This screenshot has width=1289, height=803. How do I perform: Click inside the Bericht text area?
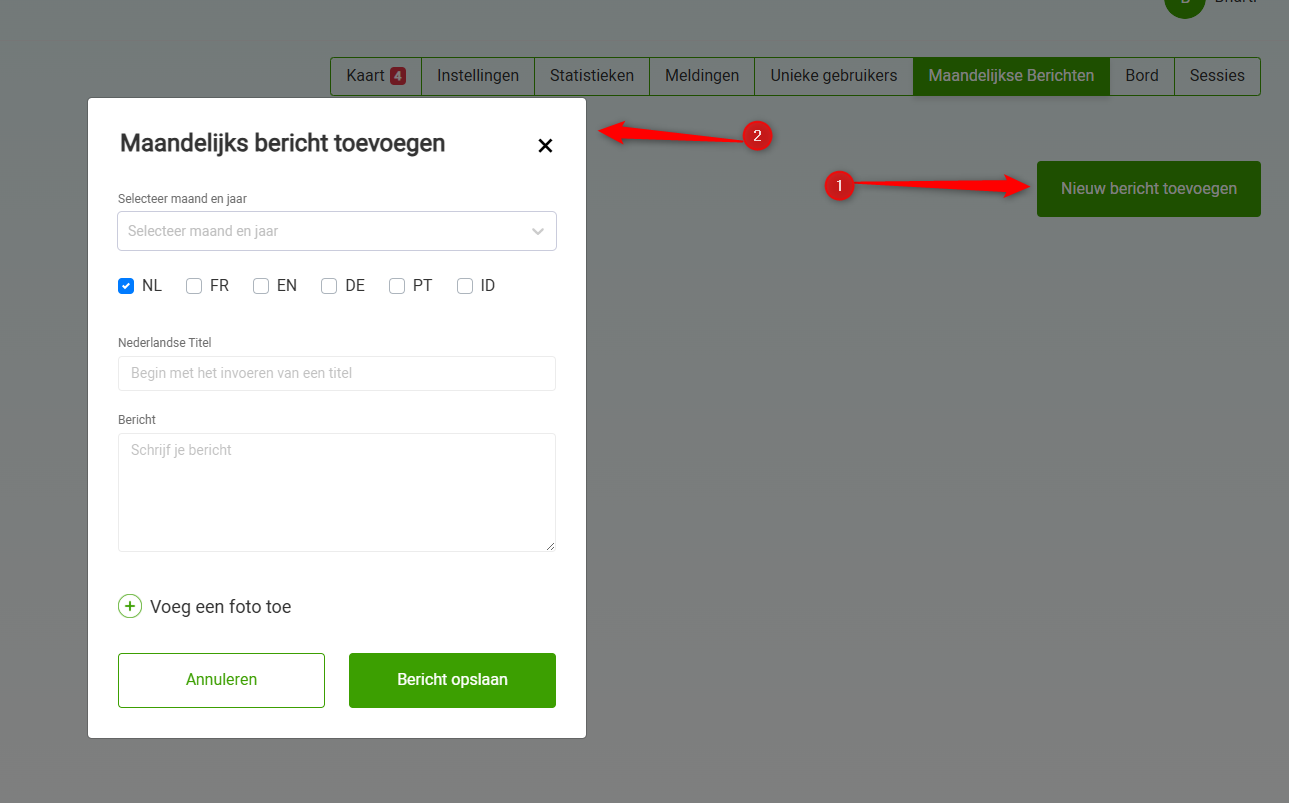tap(337, 492)
